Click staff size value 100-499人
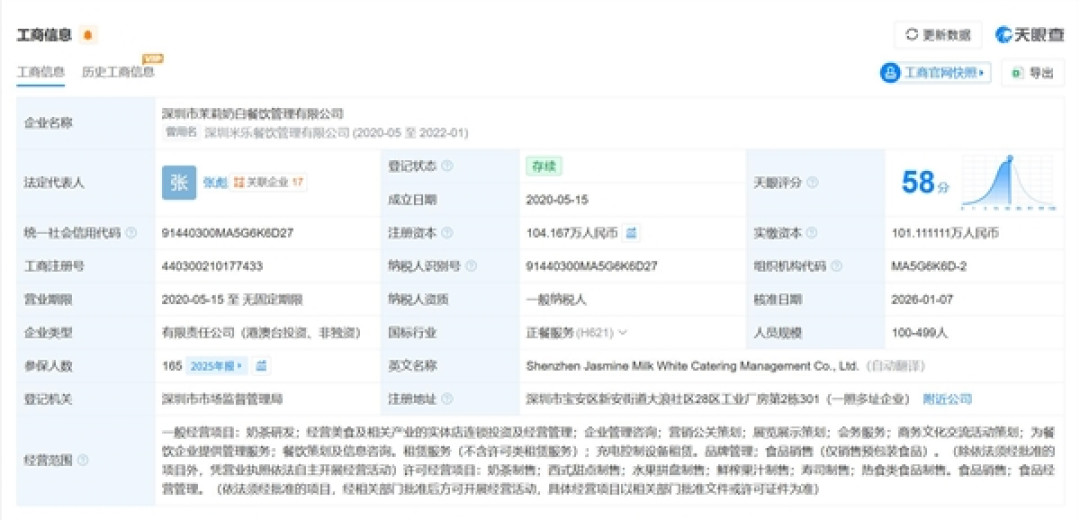The image size is (1080, 520). click(920, 333)
